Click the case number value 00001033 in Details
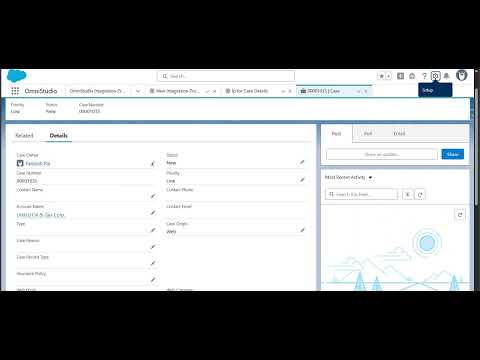The image size is (480, 360). pyautogui.click(x=27, y=181)
